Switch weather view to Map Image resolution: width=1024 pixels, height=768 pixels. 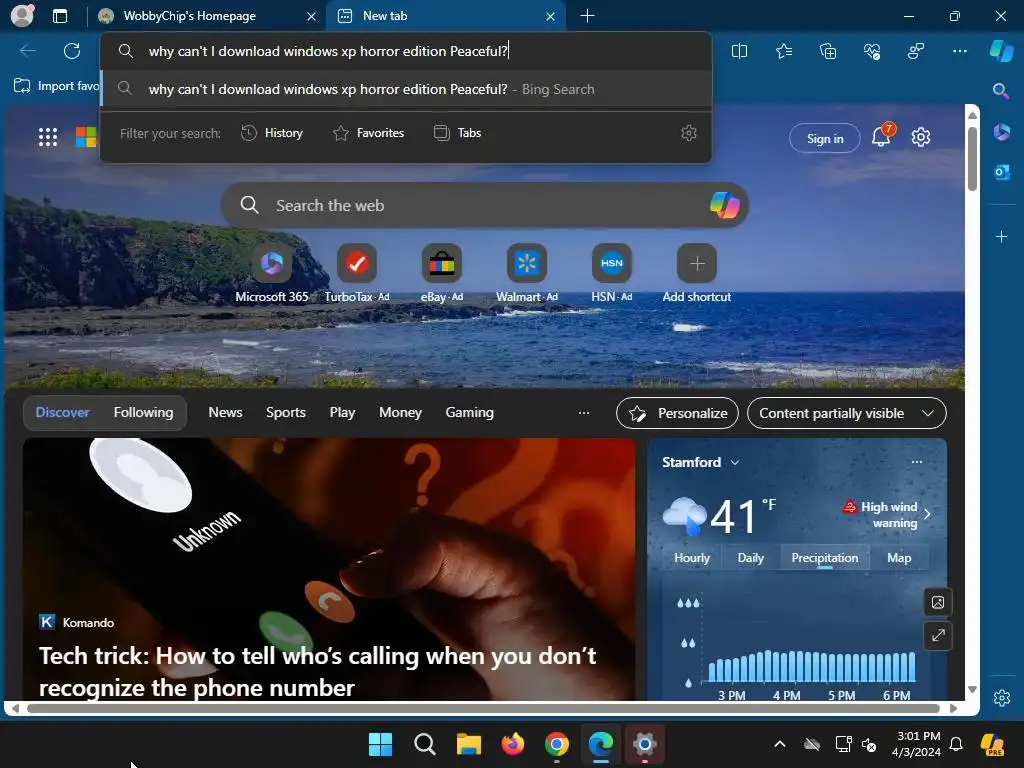click(x=899, y=558)
